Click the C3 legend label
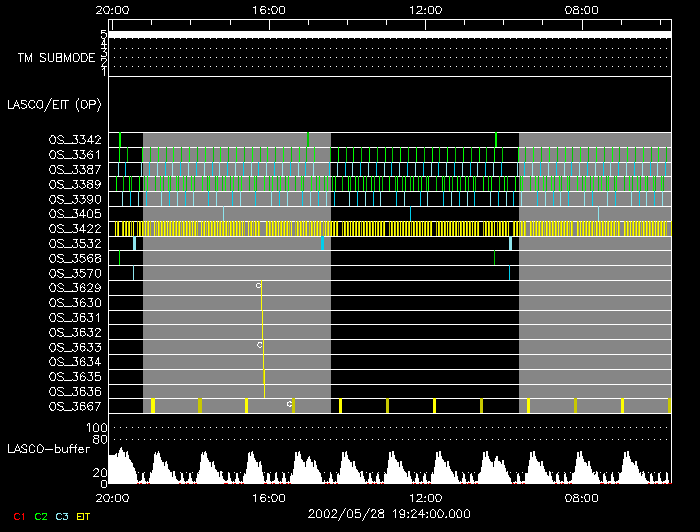The height and width of the screenshot is (532, 700). [x=62, y=516]
